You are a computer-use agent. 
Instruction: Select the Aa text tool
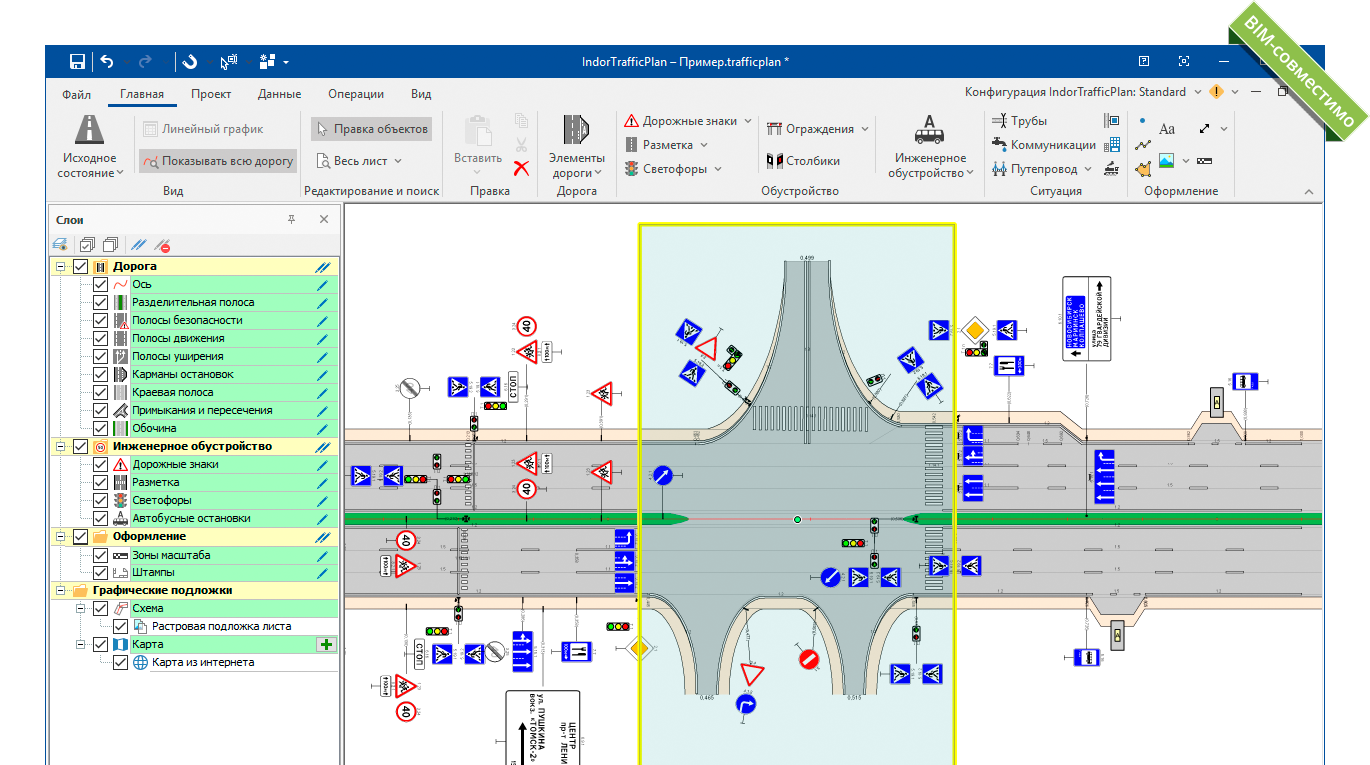coord(1167,129)
